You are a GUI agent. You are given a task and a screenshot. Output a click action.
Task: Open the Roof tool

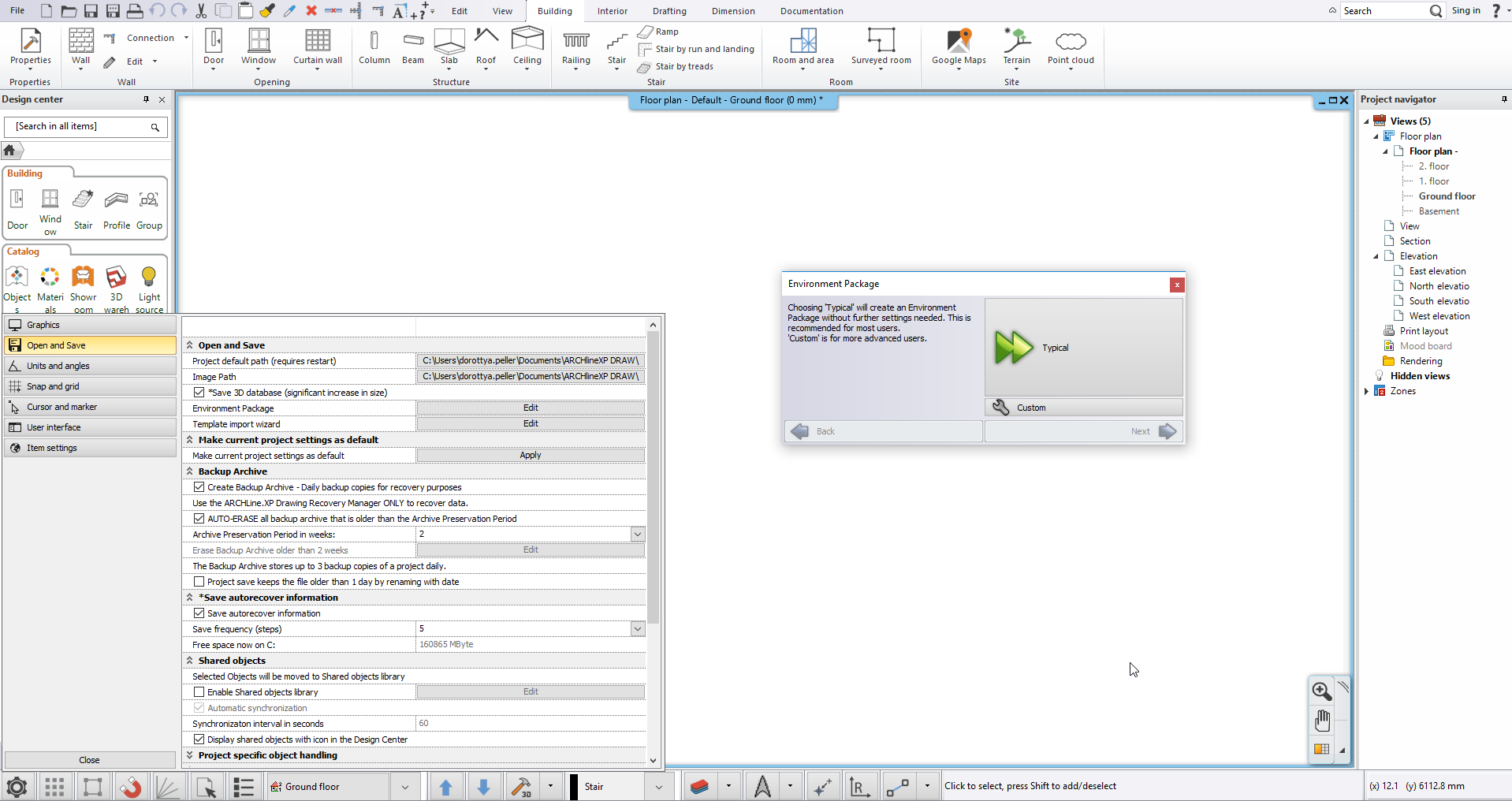pyautogui.click(x=486, y=47)
